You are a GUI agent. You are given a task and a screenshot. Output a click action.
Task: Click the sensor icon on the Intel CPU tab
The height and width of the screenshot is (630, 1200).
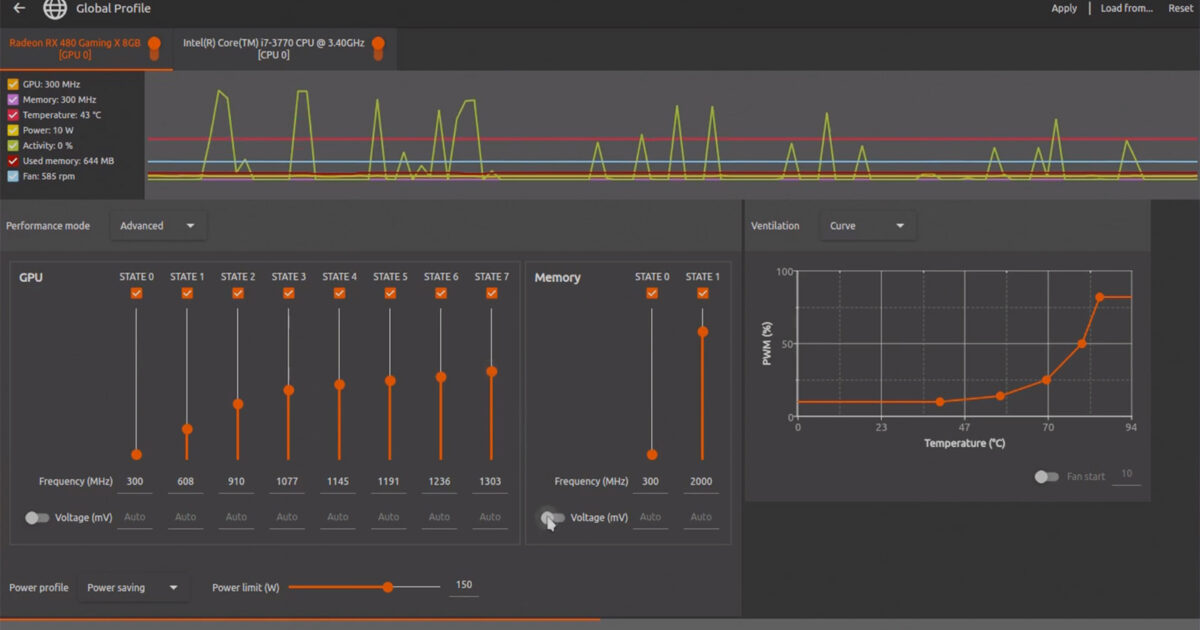[378, 47]
